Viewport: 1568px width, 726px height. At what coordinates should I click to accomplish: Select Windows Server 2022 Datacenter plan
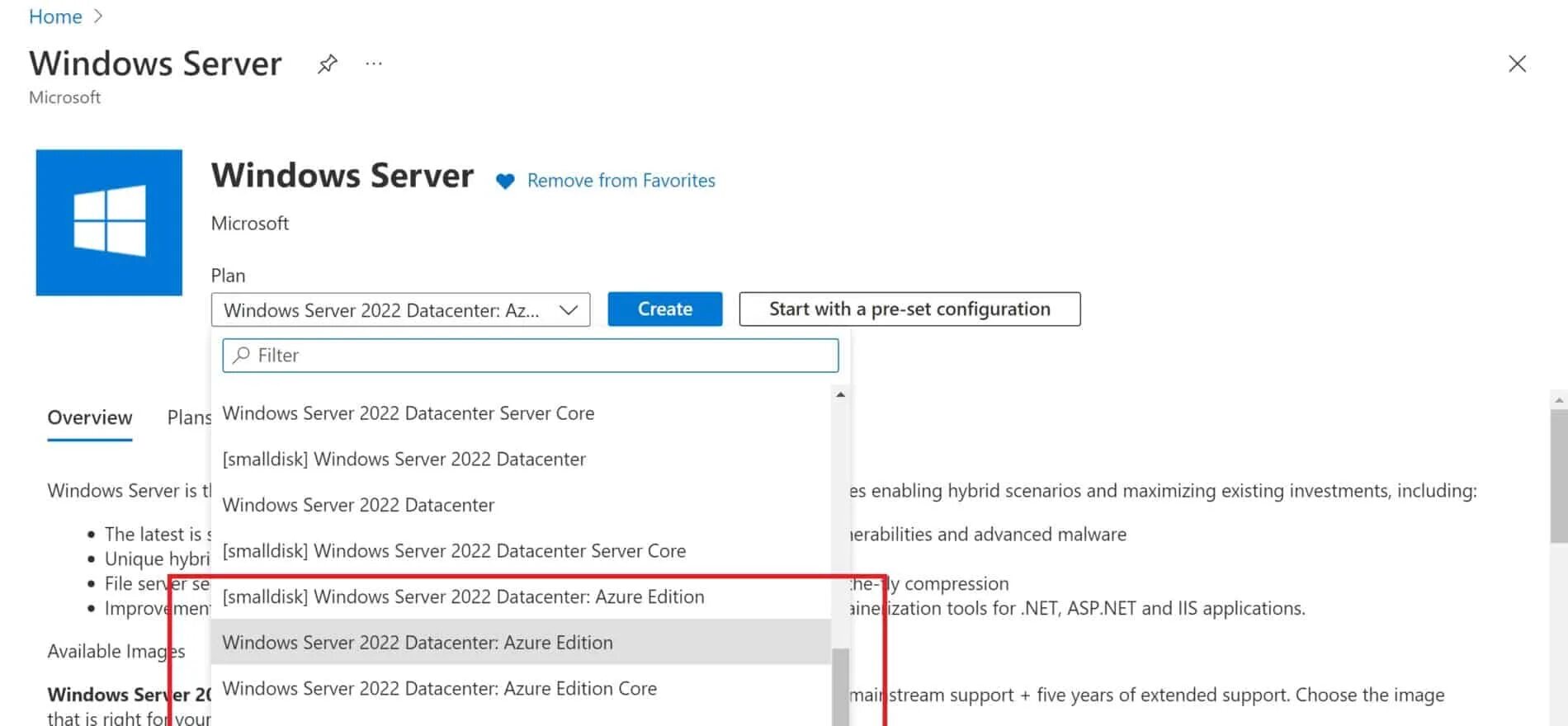tap(520, 505)
